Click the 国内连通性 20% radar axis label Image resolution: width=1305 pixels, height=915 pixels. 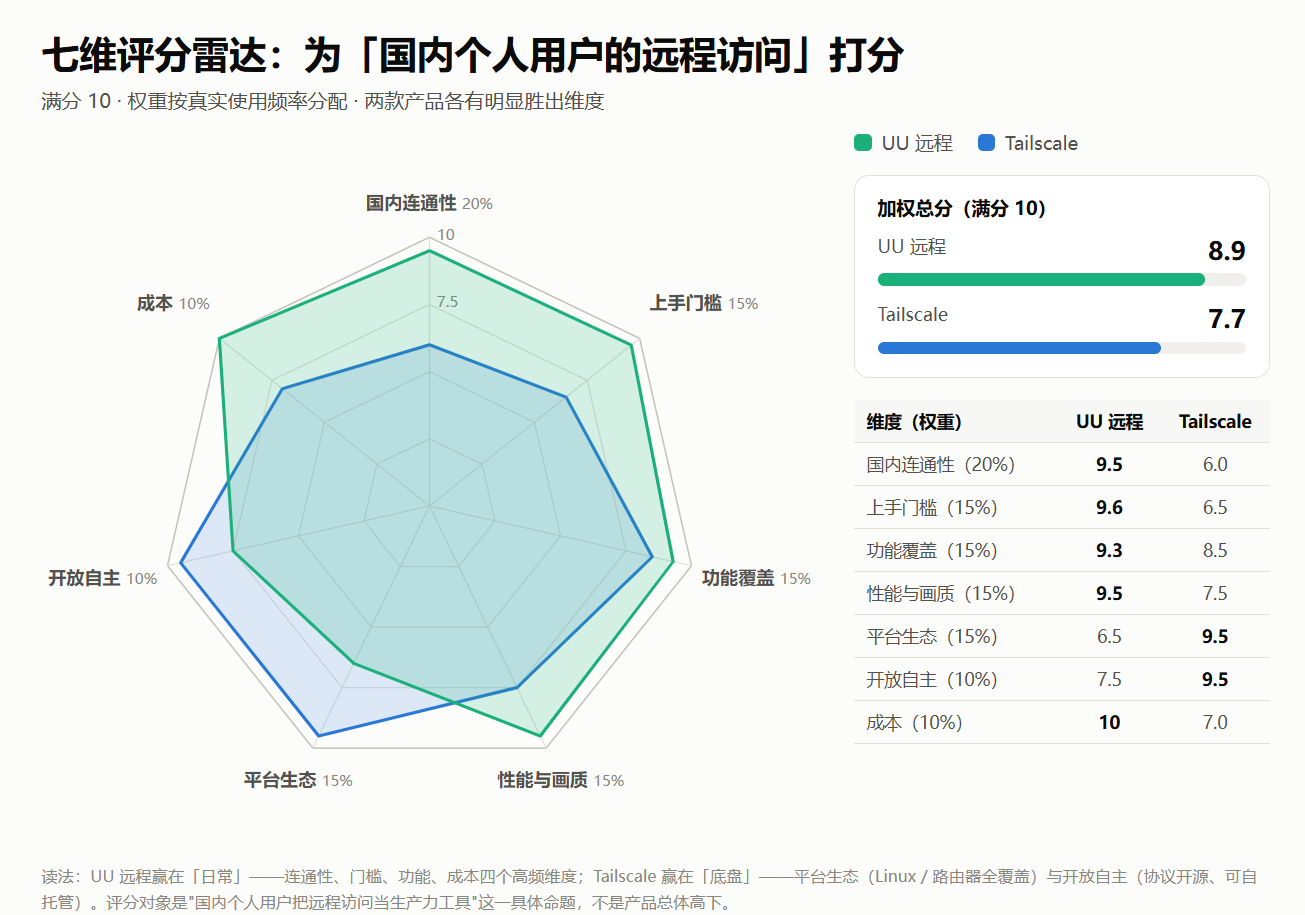pyautogui.click(x=429, y=203)
